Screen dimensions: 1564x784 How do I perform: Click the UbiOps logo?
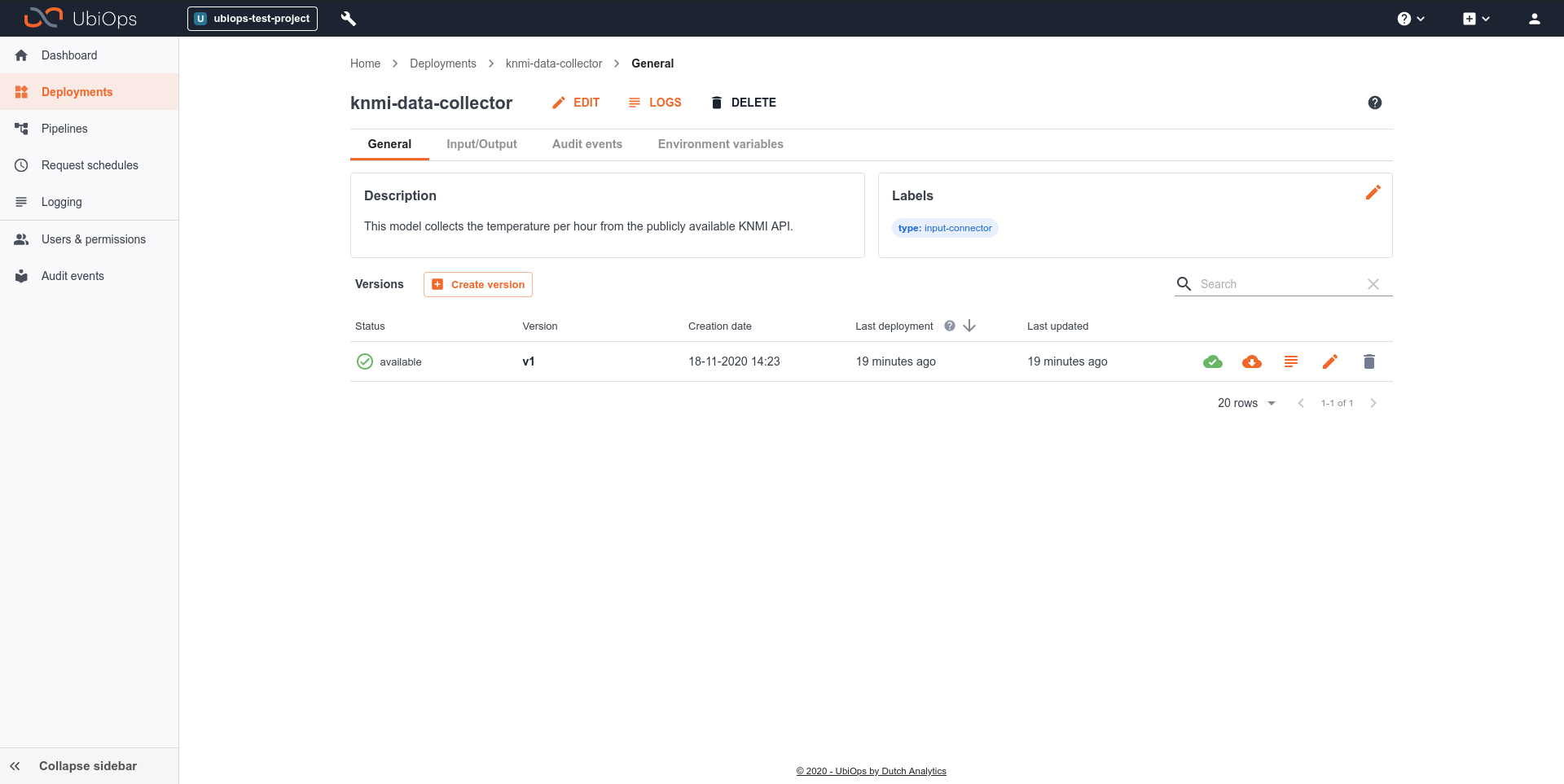pyautogui.click(x=81, y=18)
